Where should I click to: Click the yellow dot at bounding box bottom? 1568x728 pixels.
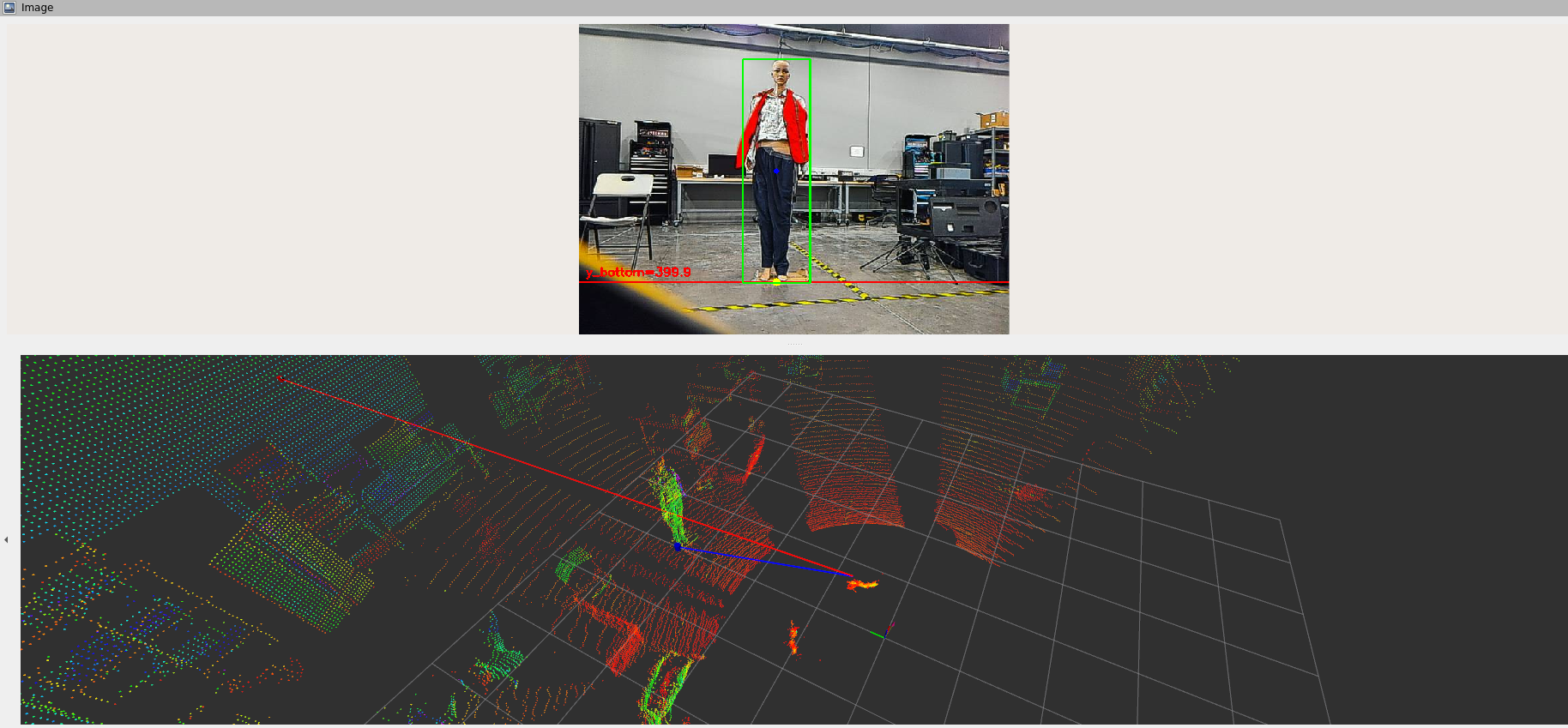click(776, 281)
